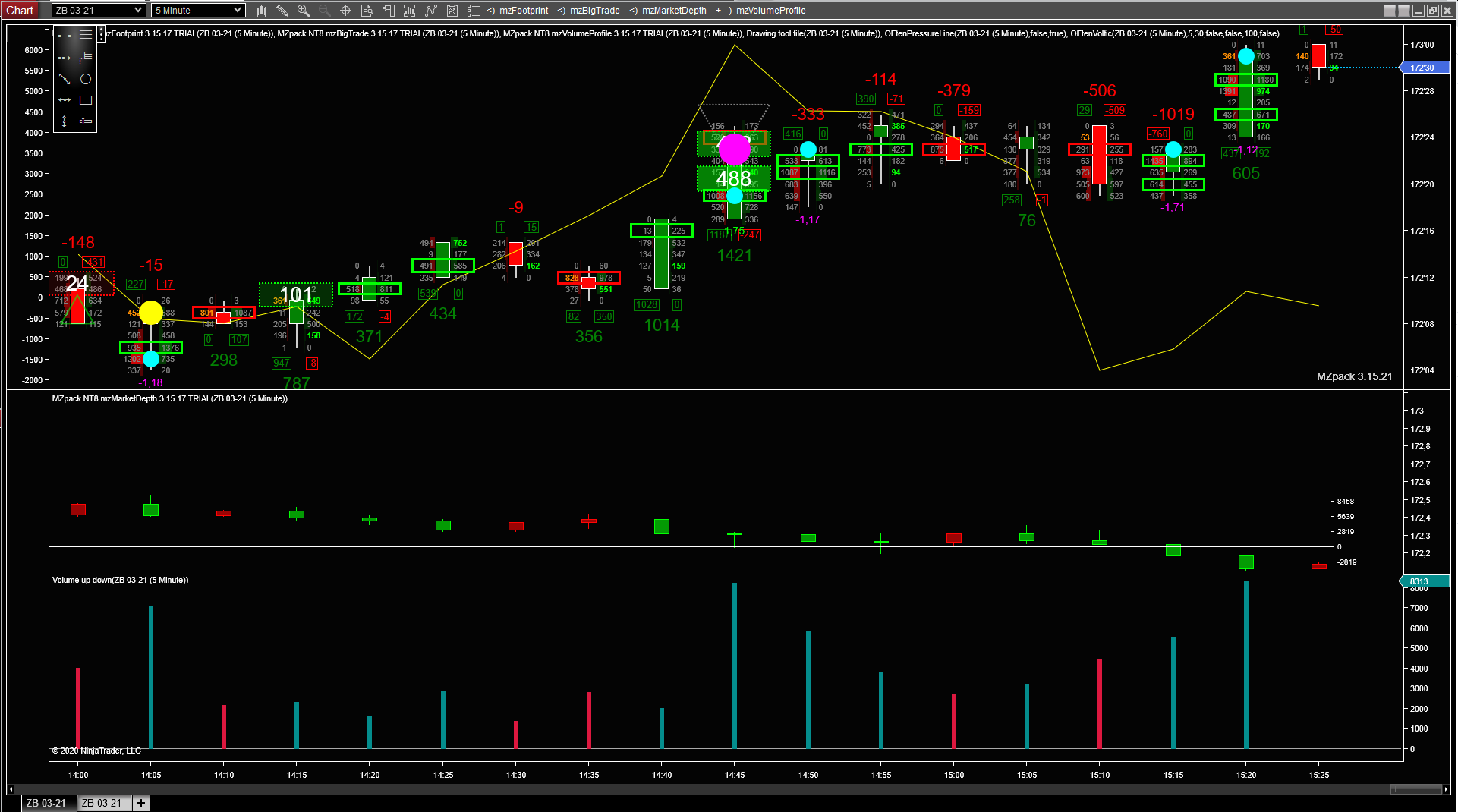Open the 5 Minute interval dropdown
Viewport: 1458px width, 812px height.
pos(198,11)
